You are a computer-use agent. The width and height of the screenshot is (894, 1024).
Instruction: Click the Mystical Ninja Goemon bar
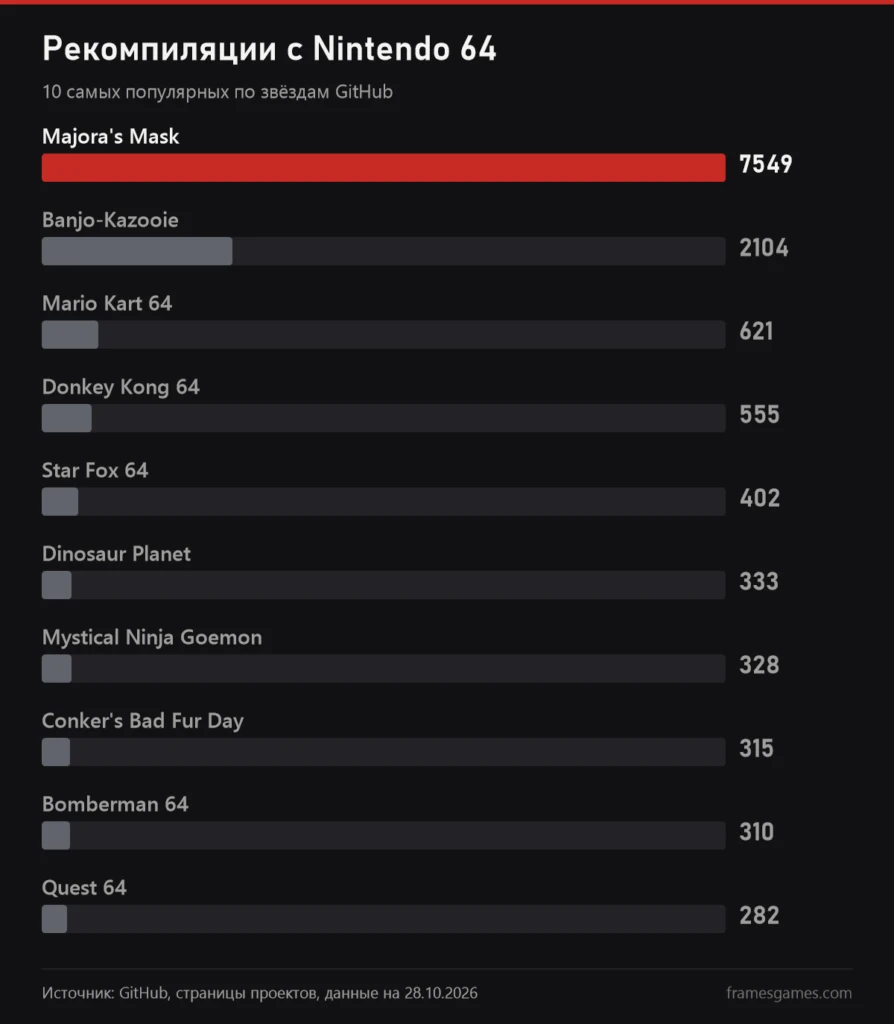[57, 669]
